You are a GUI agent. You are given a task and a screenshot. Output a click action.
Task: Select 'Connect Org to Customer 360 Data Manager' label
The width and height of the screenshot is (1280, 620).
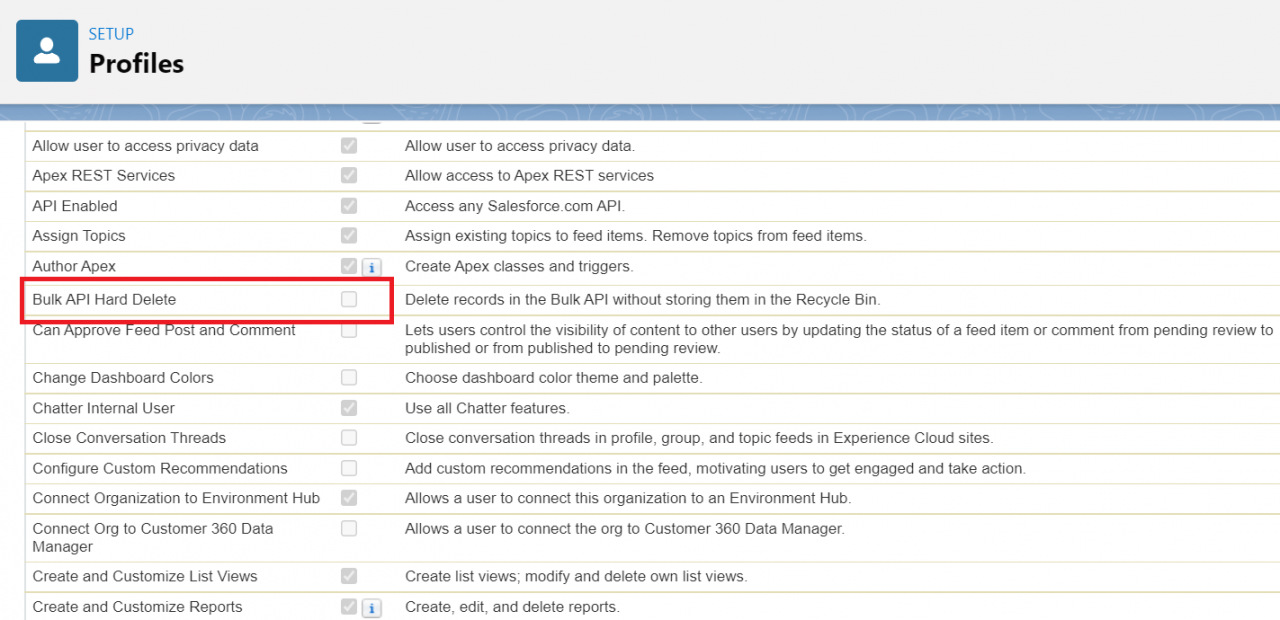coord(153,537)
